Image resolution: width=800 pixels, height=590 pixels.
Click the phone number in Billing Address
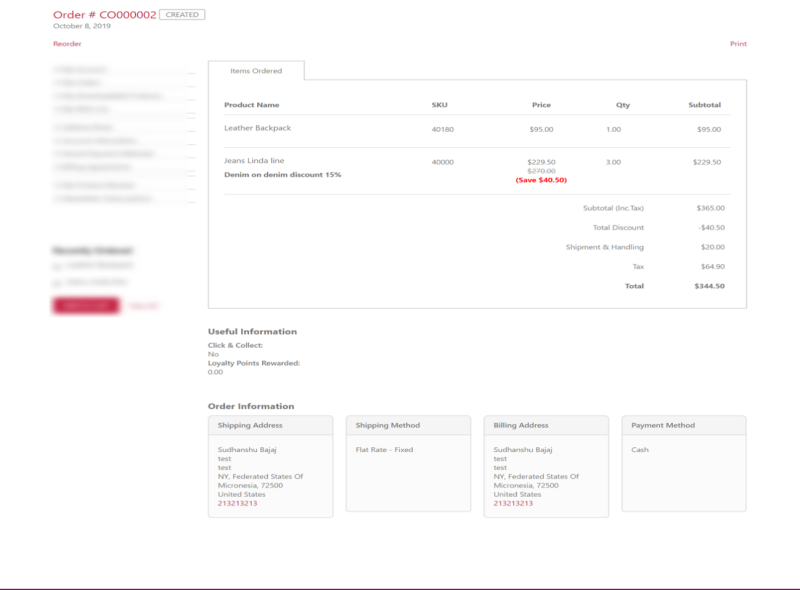pos(513,503)
